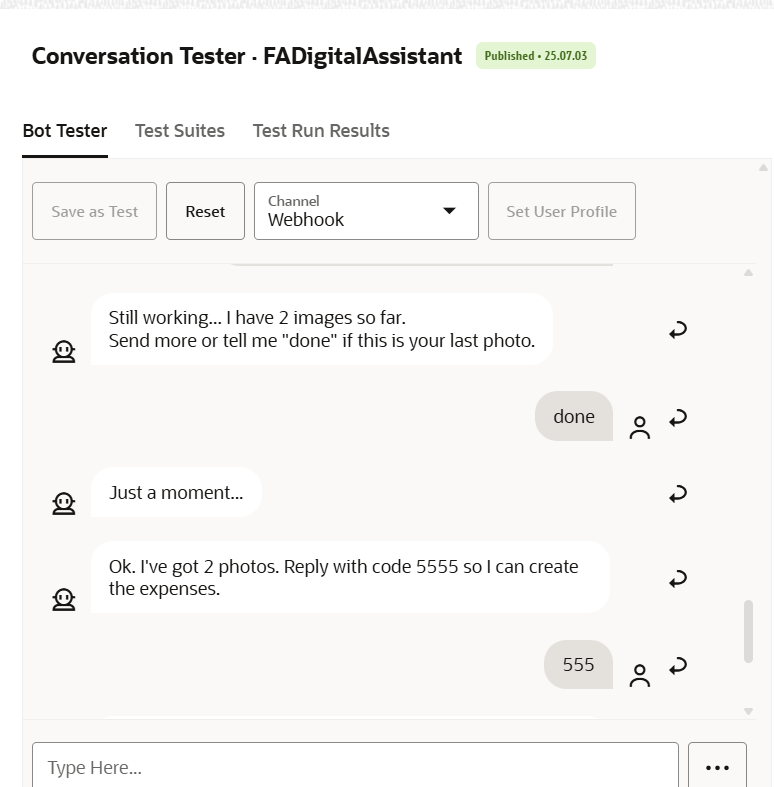Open the Channel Webhook dropdown
The height and width of the screenshot is (787, 774).
(x=366, y=211)
